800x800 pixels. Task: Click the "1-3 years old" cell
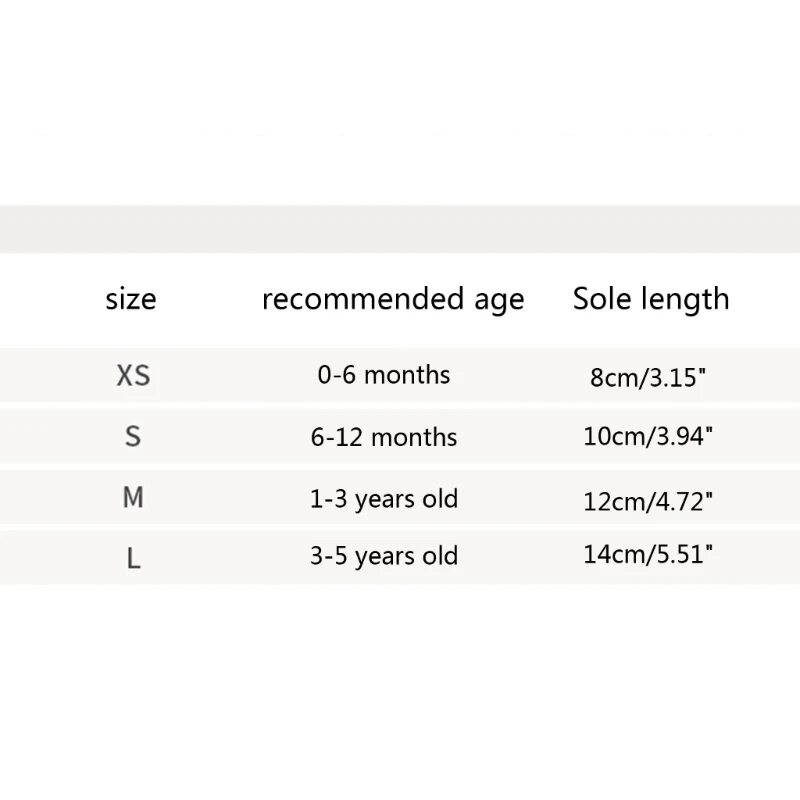(x=384, y=498)
